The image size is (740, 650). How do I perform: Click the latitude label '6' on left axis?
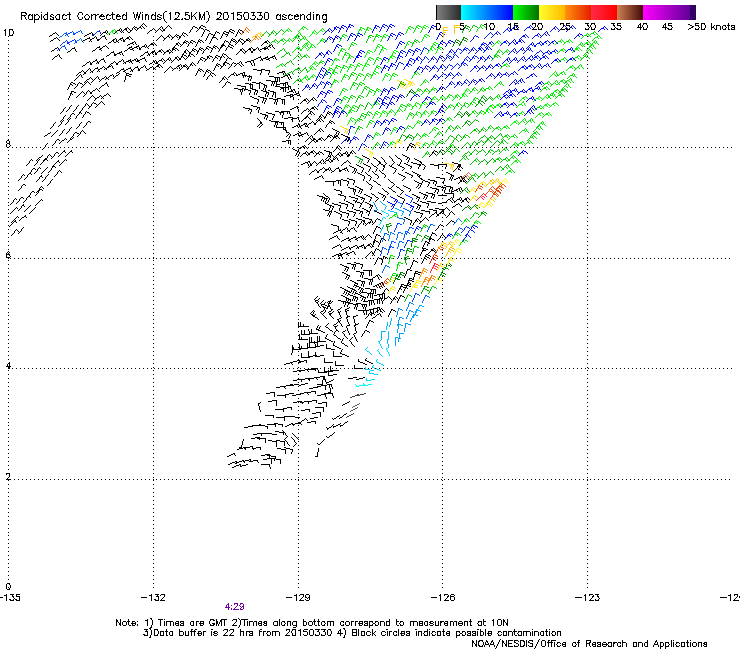(x=8, y=255)
